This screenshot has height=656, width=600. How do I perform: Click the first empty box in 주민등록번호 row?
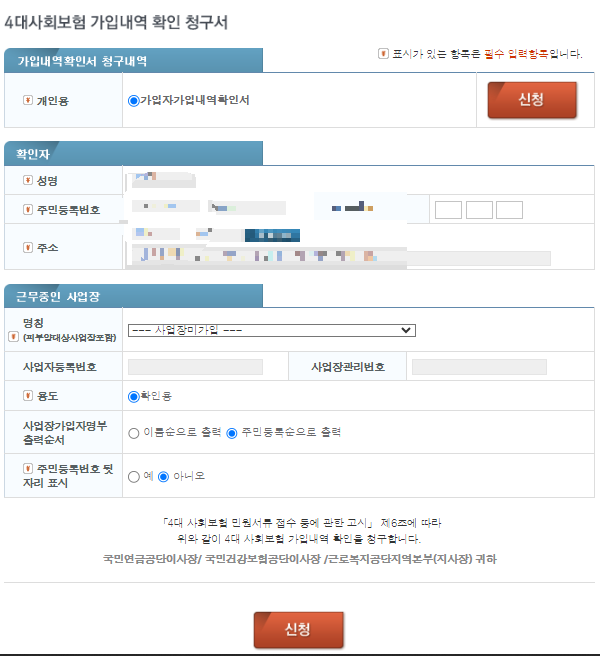(x=448, y=210)
